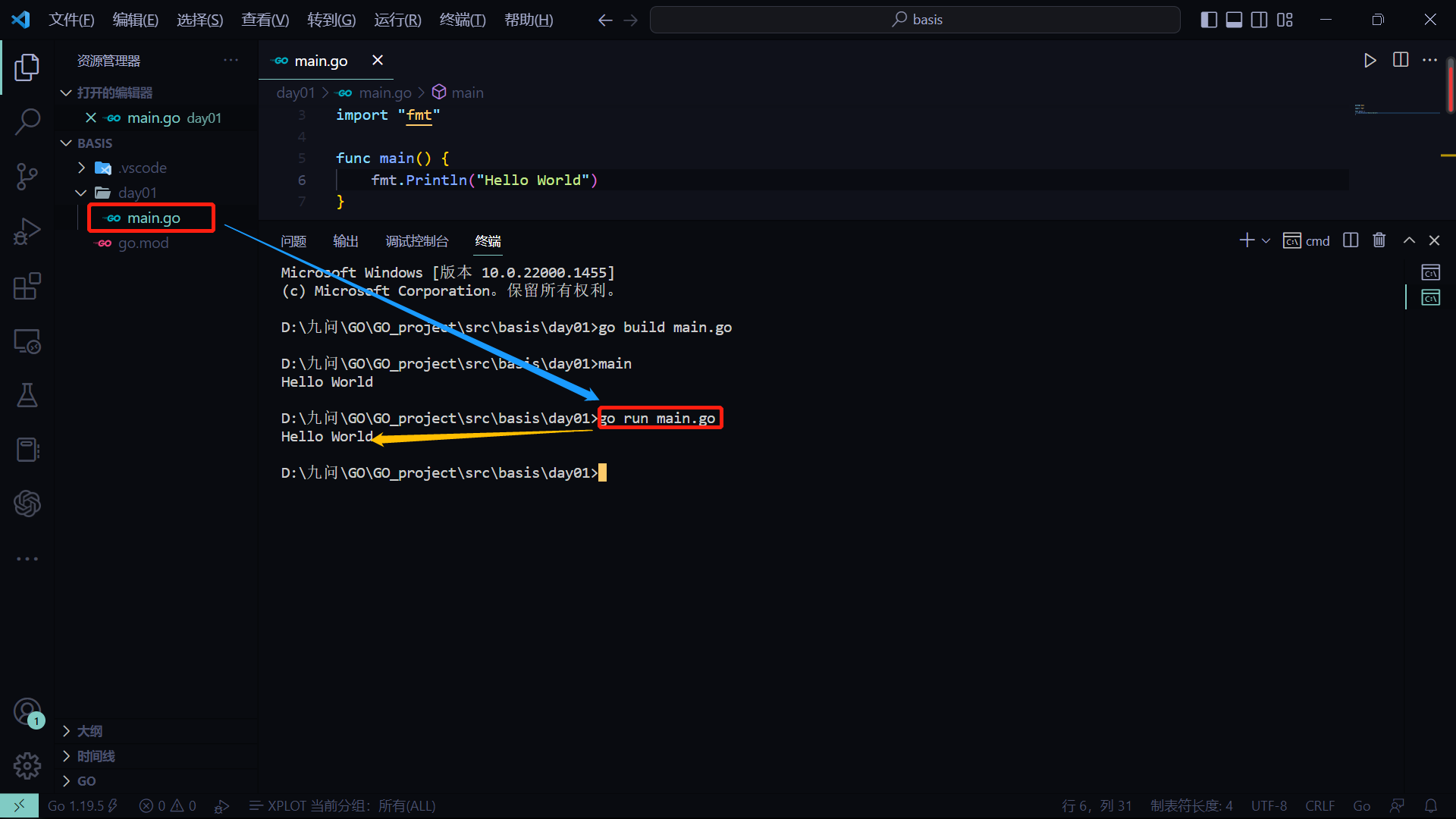Change Go language mode in status bar
Image resolution: width=1456 pixels, height=819 pixels.
click(x=1362, y=805)
